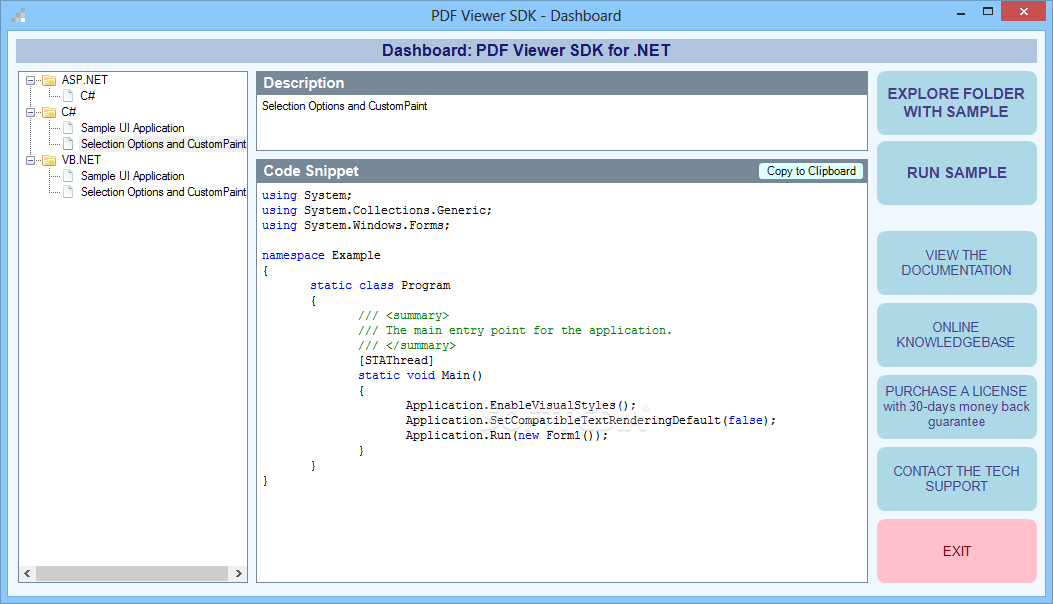Select Selection Options and CustomPaint under VB.NET
Image resolution: width=1053 pixels, height=604 pixels.
(x=163, y=192)
